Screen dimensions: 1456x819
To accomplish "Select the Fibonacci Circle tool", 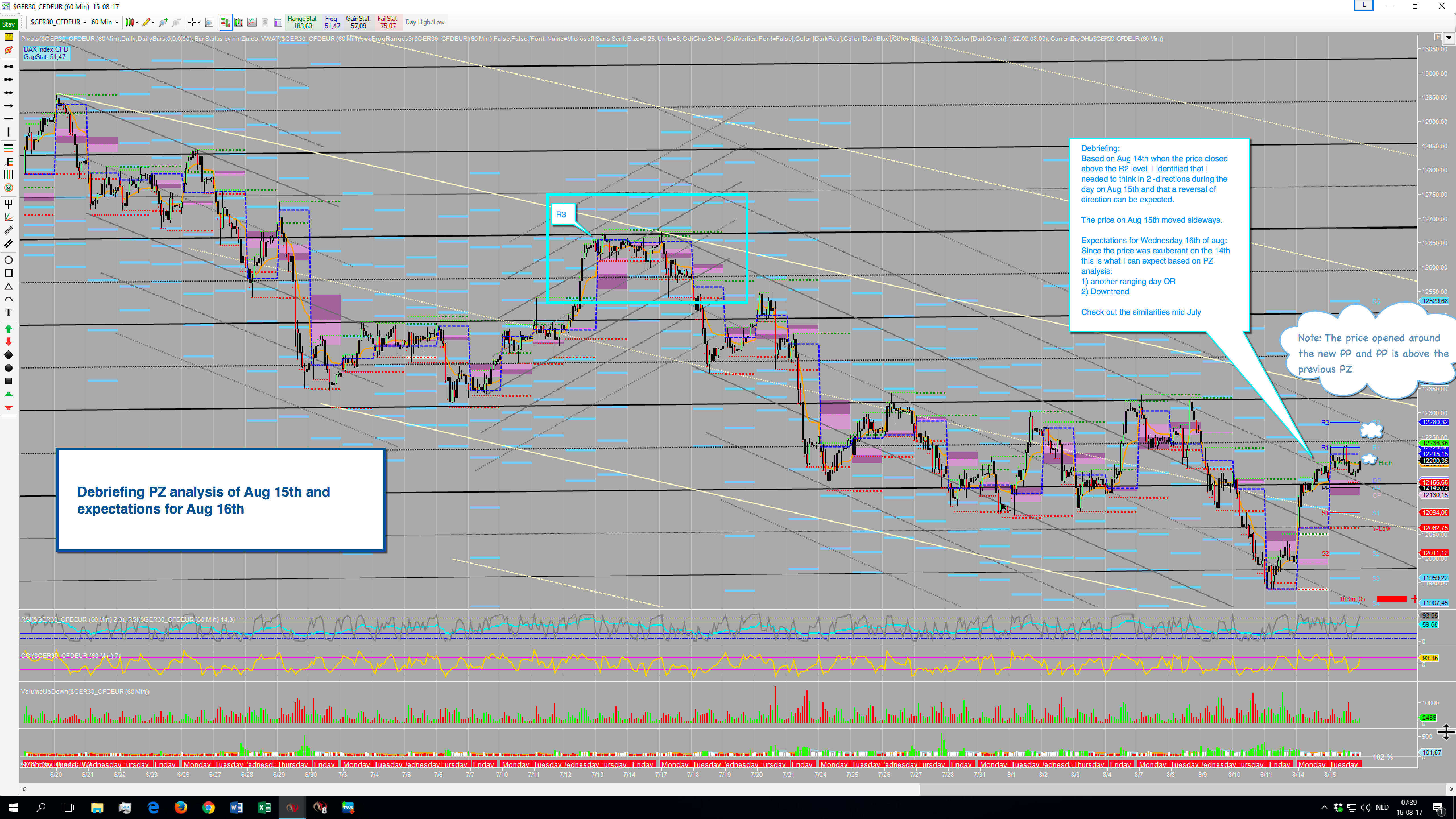I will coord(9,188).
